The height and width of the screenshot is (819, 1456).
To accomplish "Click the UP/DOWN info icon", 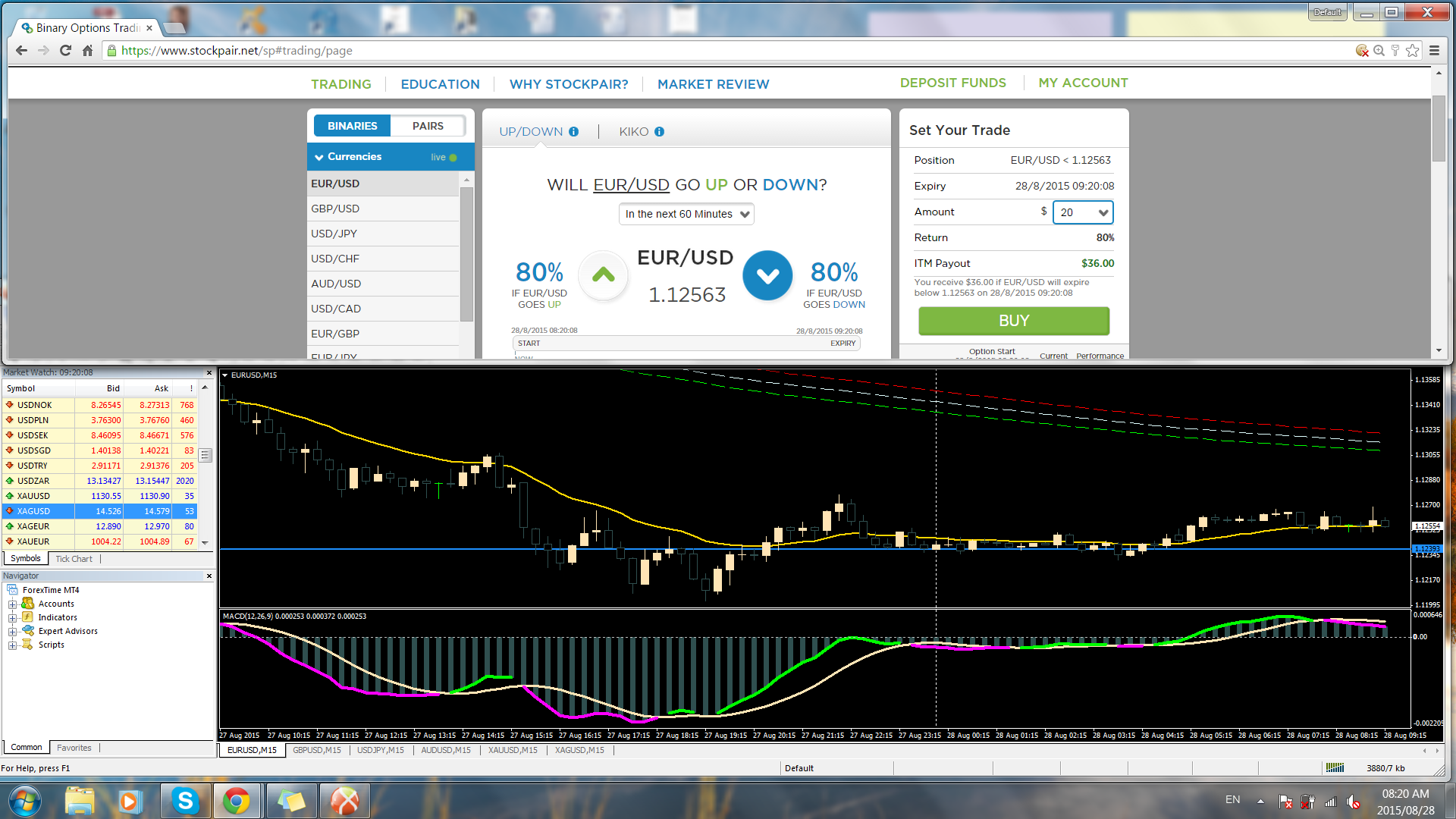I will pyautogui.click(x=573, y=132).
